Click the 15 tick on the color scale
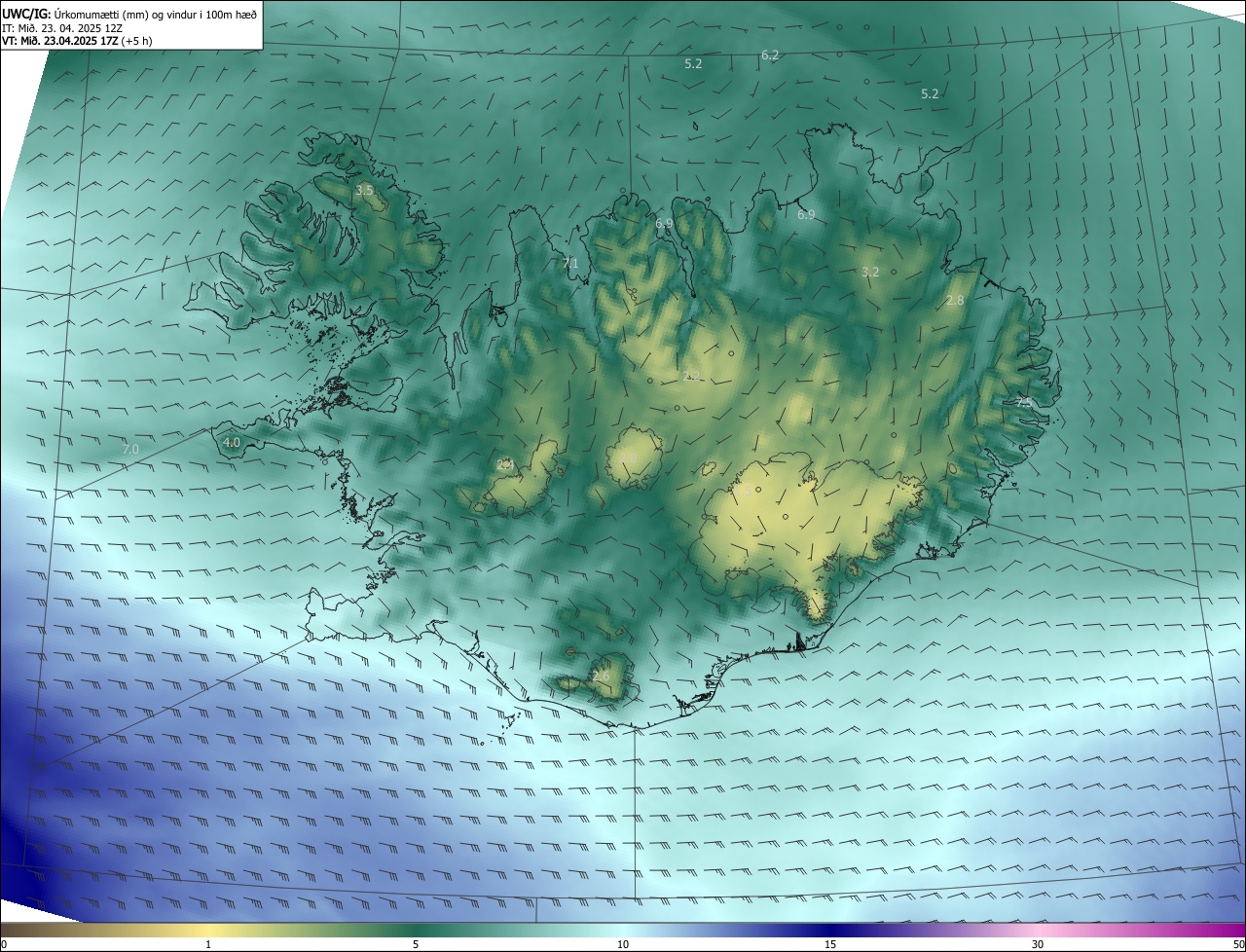1246x952 pixels. 830,944
